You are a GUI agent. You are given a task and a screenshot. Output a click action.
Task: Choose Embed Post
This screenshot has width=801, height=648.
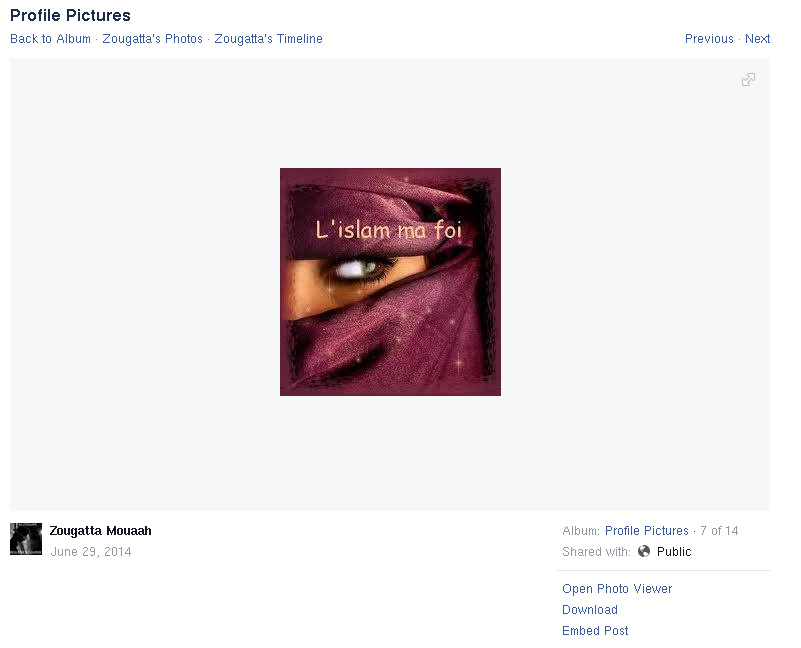coord(595,631)
